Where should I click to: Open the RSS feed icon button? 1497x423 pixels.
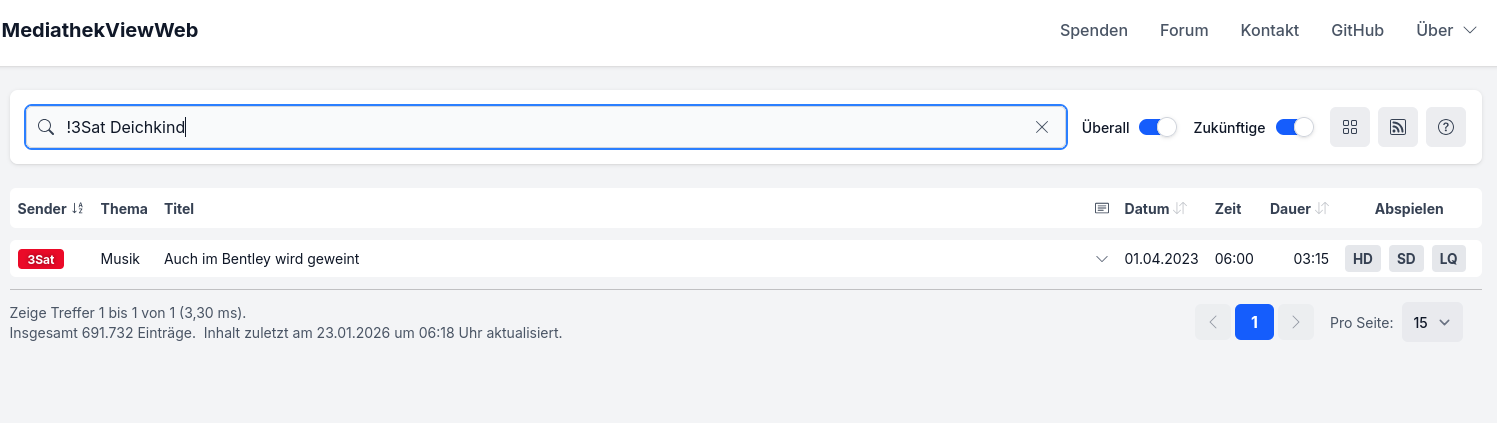pos(1397,127)
